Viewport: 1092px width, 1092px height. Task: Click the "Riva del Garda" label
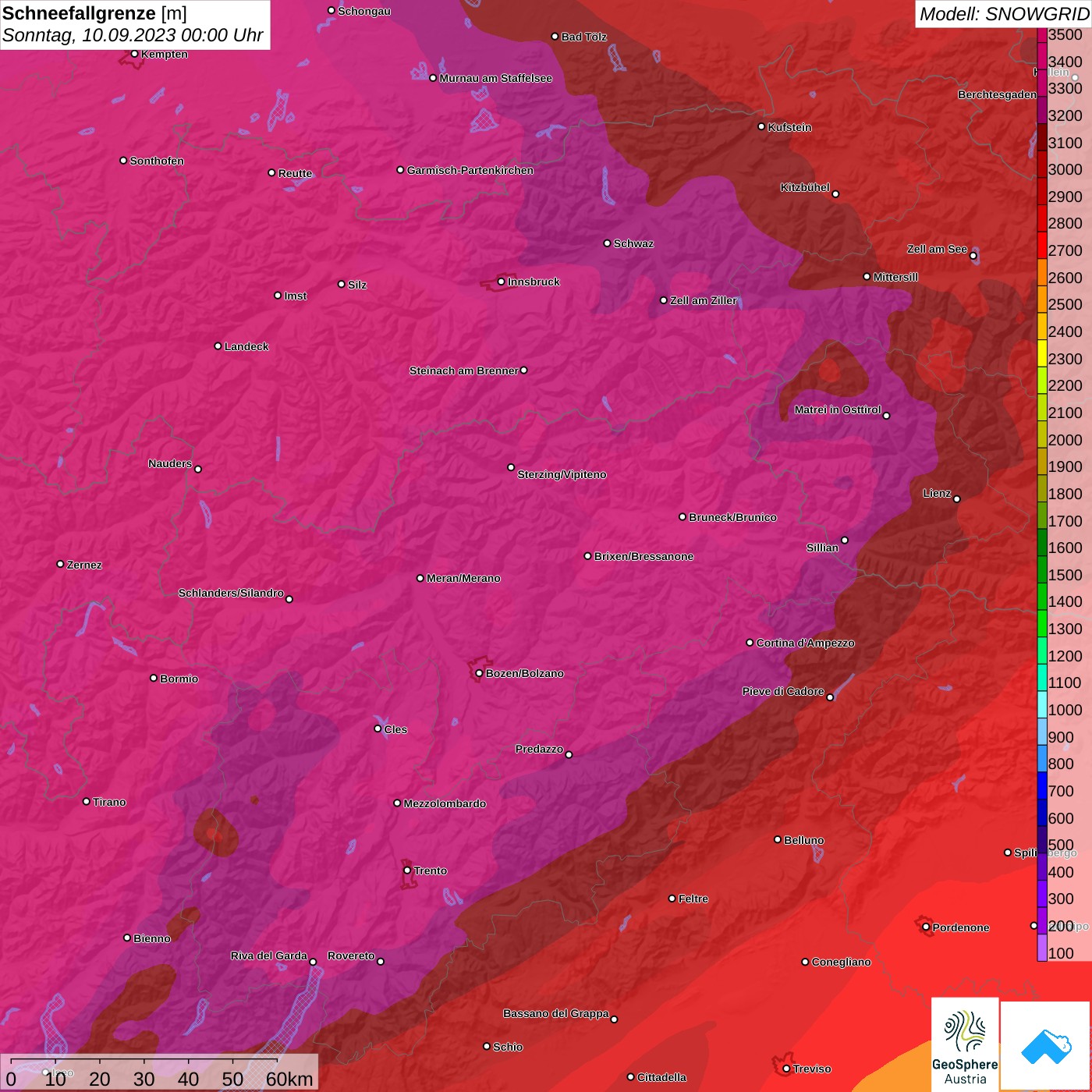tap(269, 955)
